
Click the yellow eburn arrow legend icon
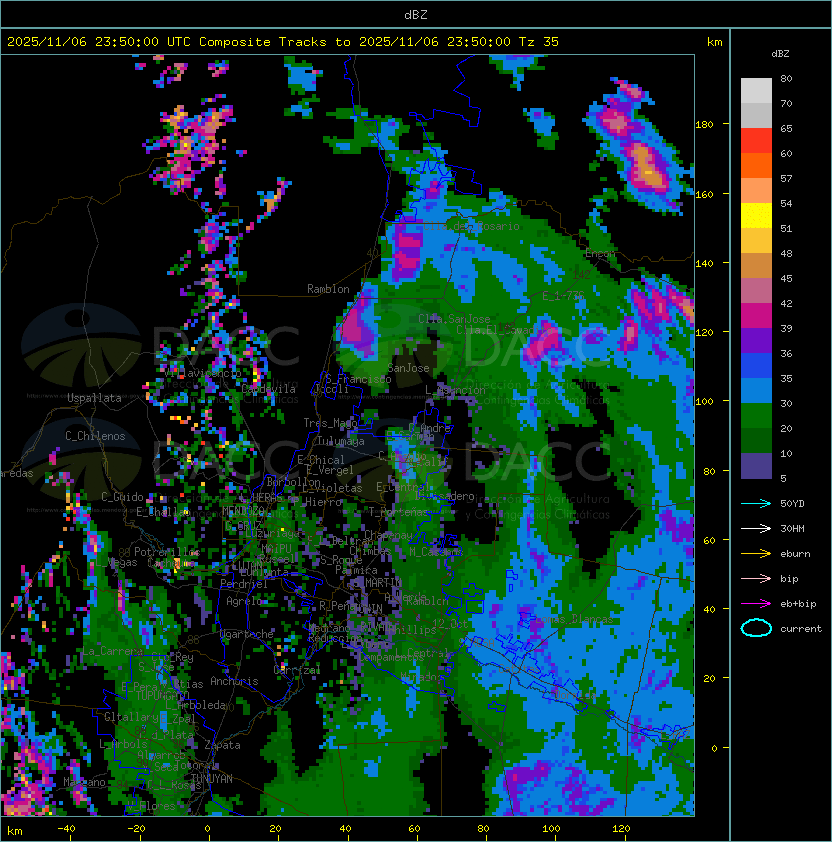[756, 554]
